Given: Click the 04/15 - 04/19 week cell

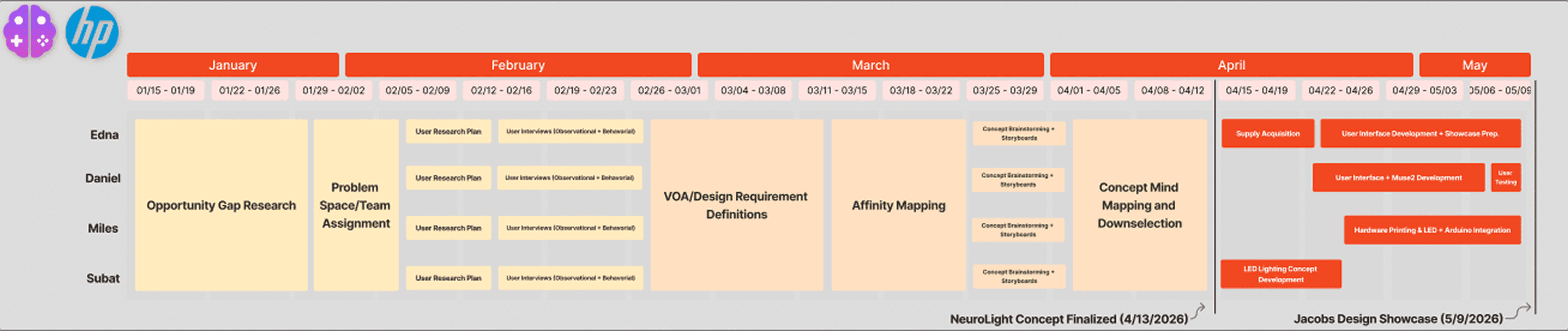Looking at the screenshot, I should (1256, 91).
